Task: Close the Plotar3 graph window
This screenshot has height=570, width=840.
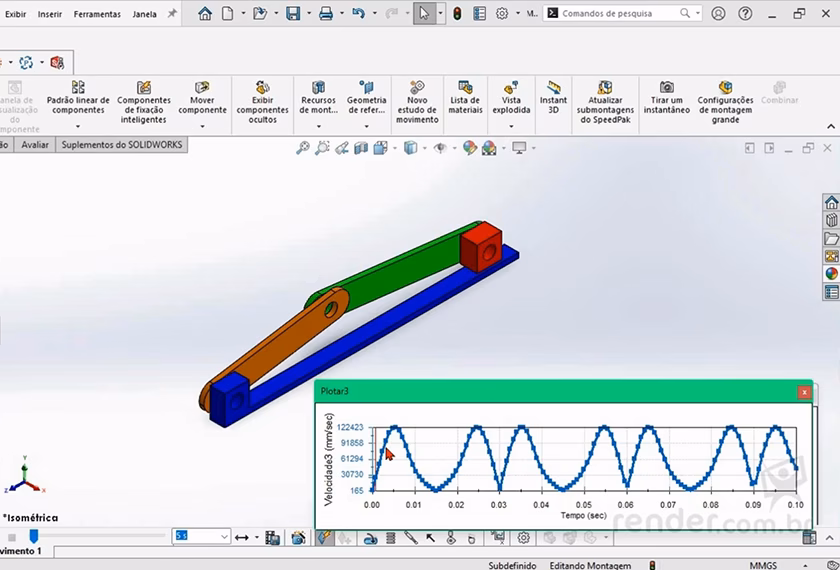Action: pyautogui.click(x=804, y=392)
